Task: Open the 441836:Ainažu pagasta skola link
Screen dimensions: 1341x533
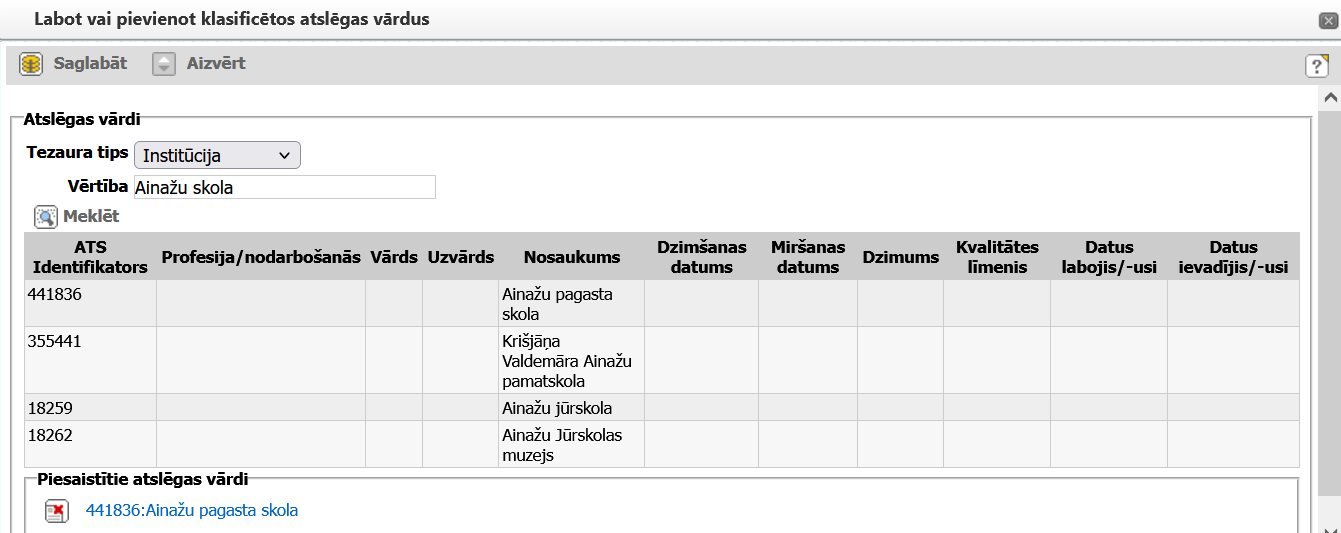Action: [192, 510]
